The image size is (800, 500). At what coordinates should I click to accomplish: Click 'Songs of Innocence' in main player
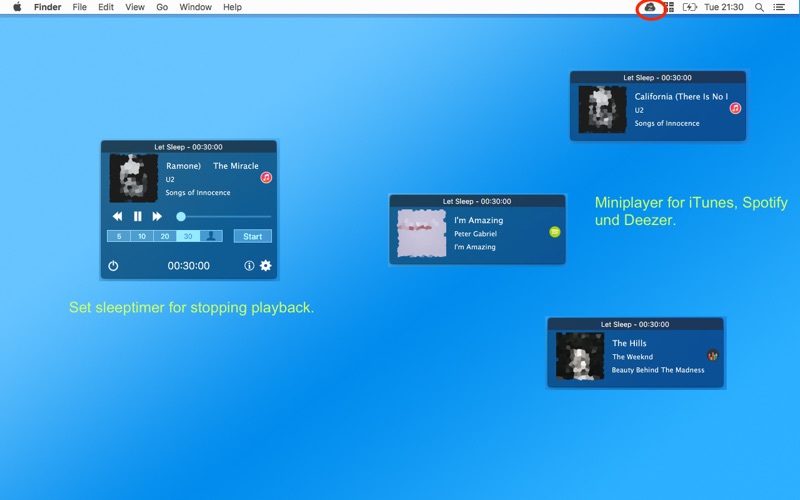pyautogui.click(x=197, y=192)
